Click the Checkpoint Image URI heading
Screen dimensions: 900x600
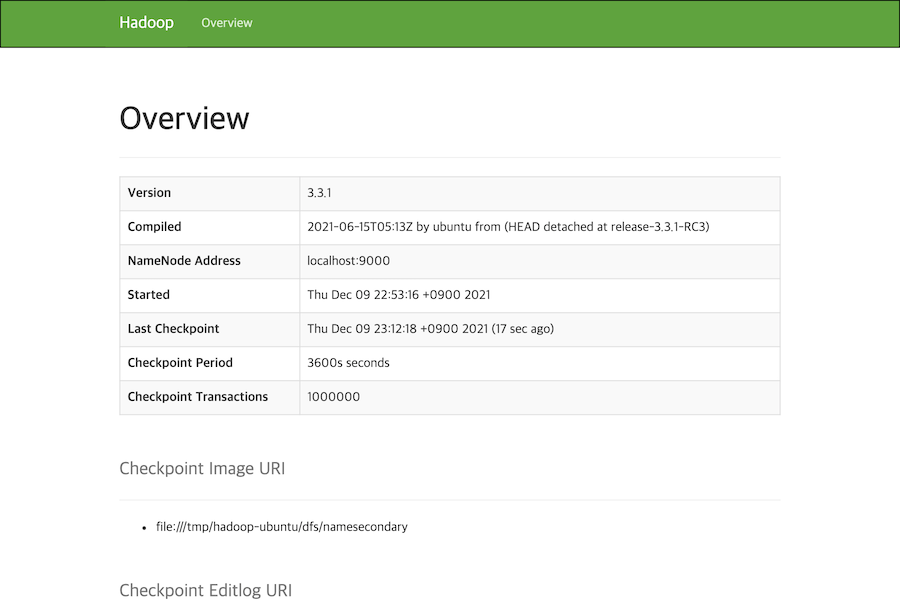point(202,468)
